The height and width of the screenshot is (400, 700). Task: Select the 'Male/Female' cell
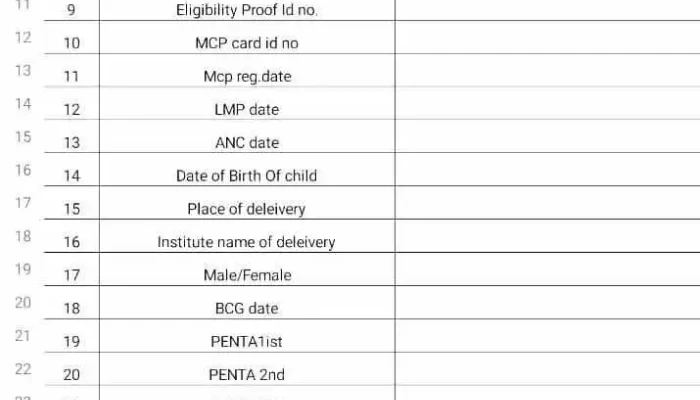point(247,269)
